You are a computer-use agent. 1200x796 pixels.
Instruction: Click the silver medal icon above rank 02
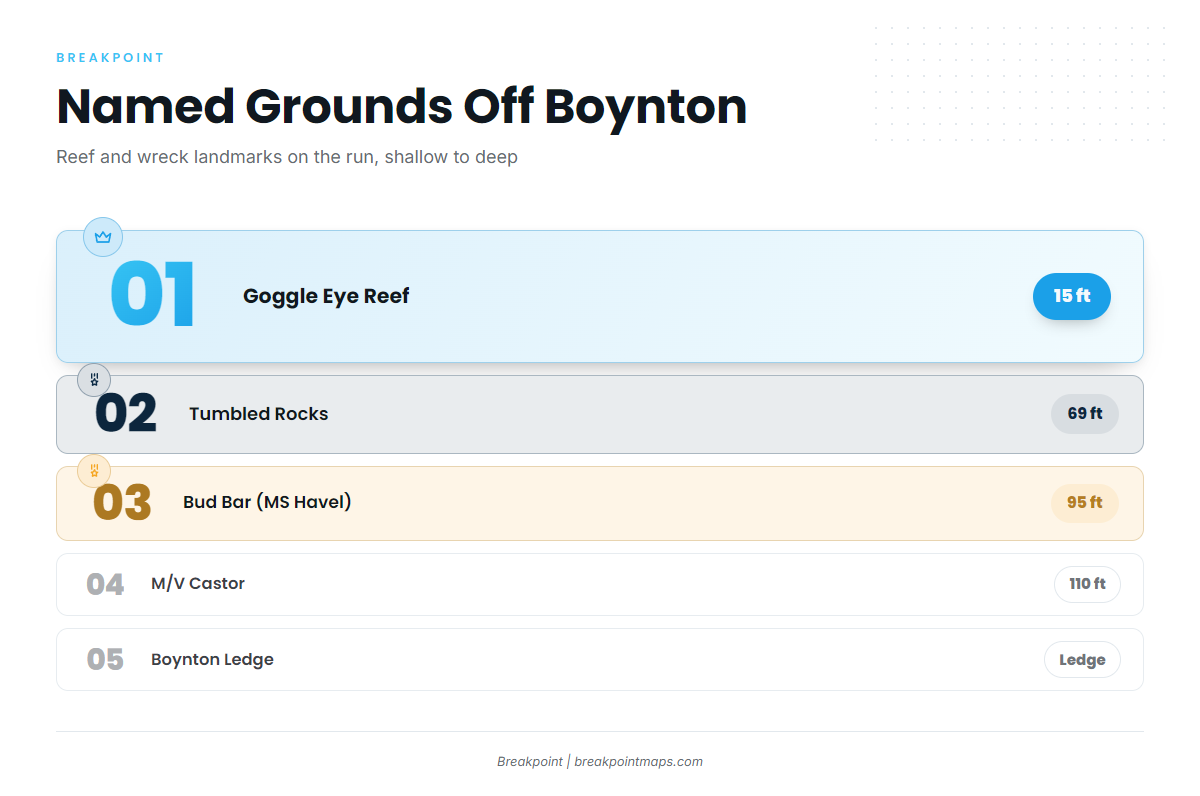coord(94,380)
